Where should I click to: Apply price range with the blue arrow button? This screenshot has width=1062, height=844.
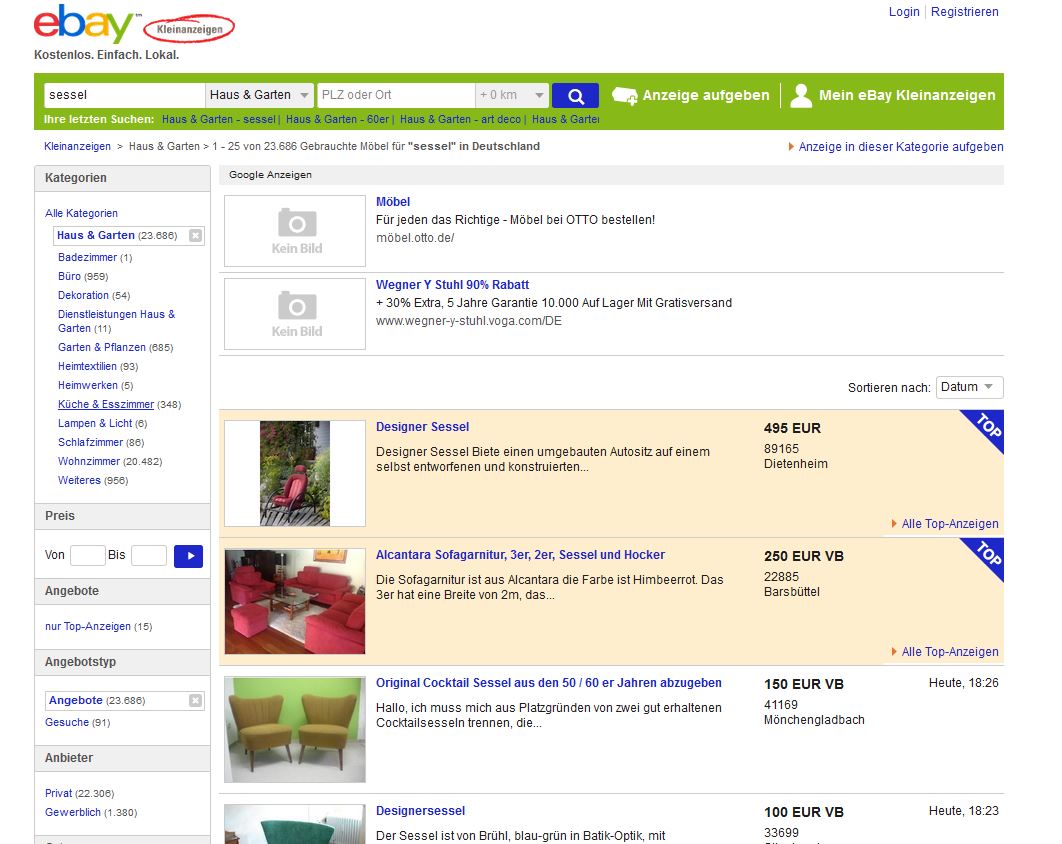[188, 556]
